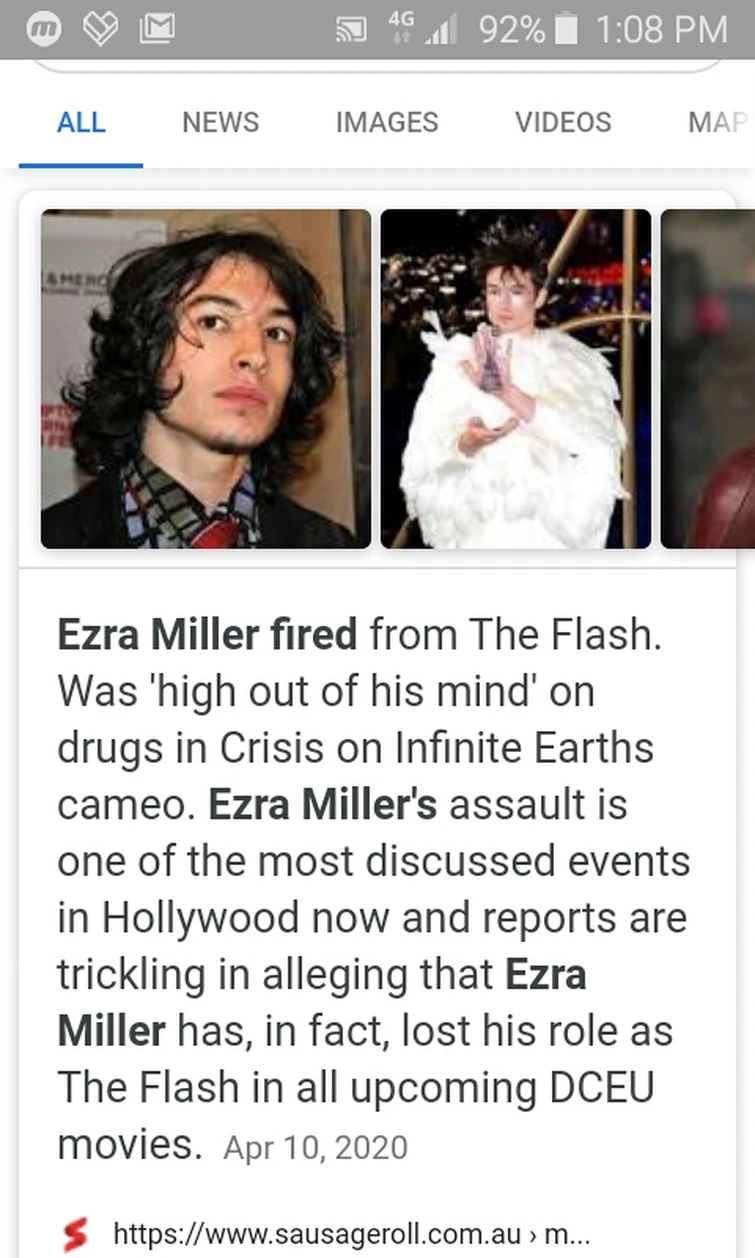Select the ALL search tab
The height and width of the screenshot is (1258, 755).
pos(81,122)
